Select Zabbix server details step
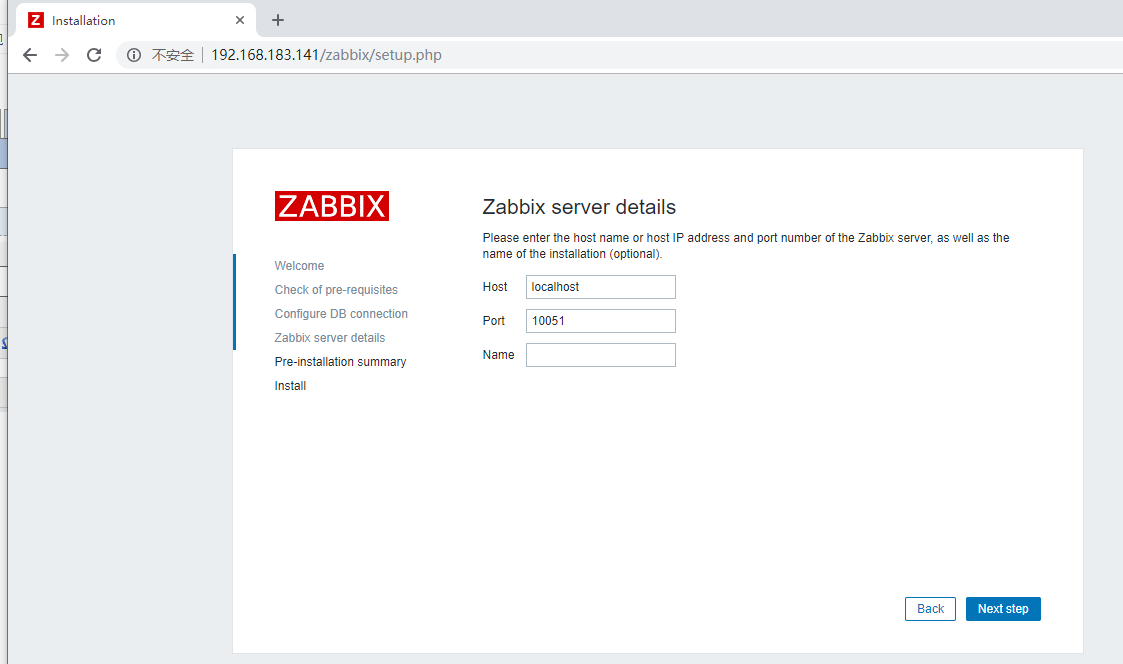Image resolution: width=1123 pixels, height=664 pixels. tap(329, 338)
